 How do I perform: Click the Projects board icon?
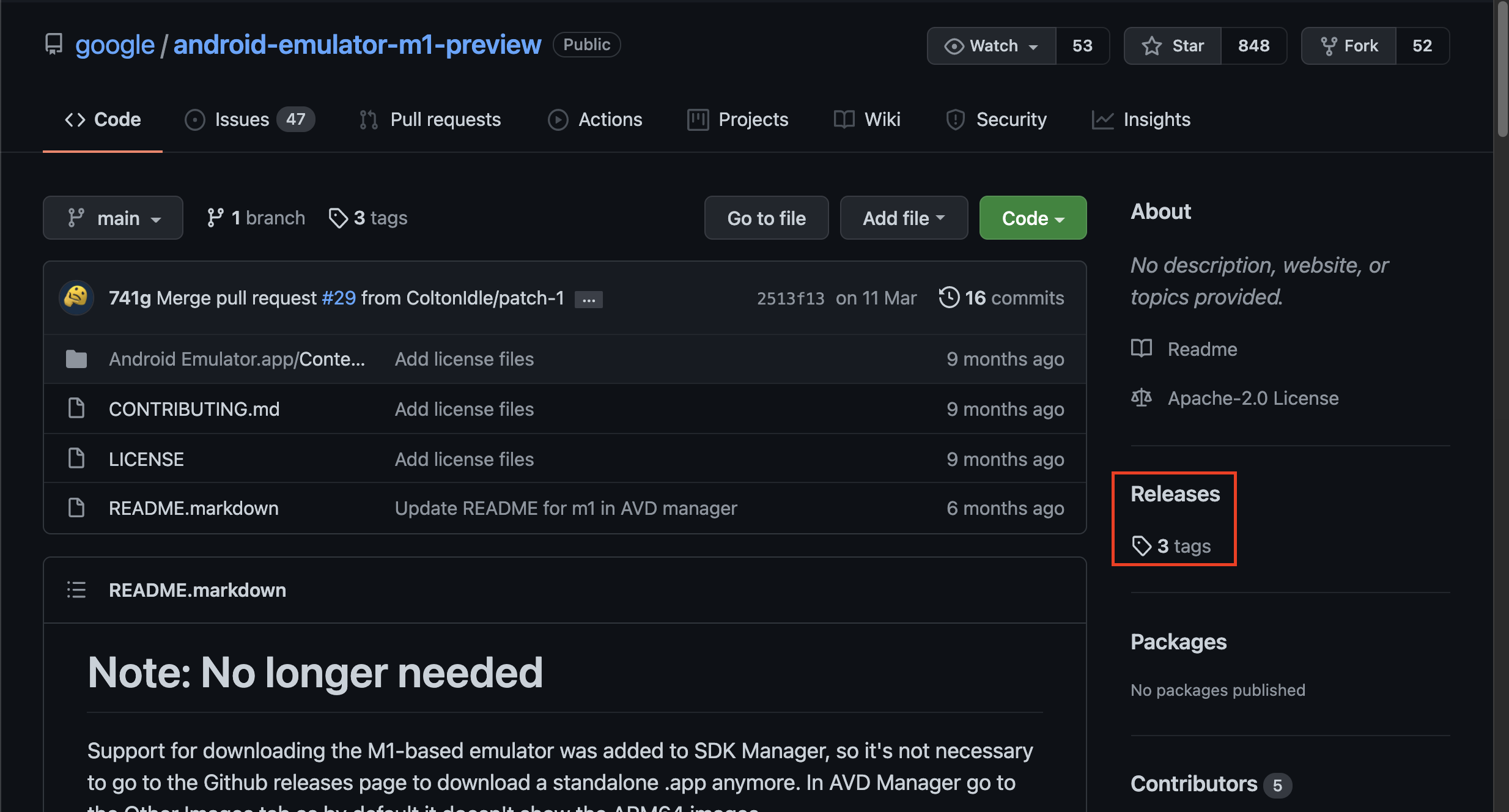pos(698,120)
